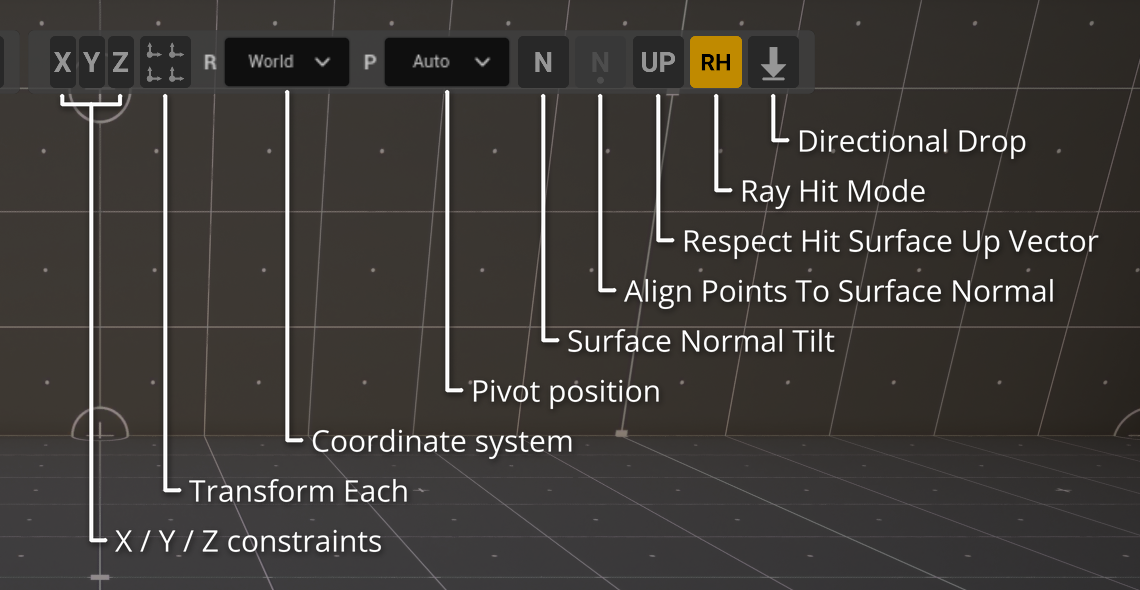Toggle the X axis constraint

tap(63, 62)
